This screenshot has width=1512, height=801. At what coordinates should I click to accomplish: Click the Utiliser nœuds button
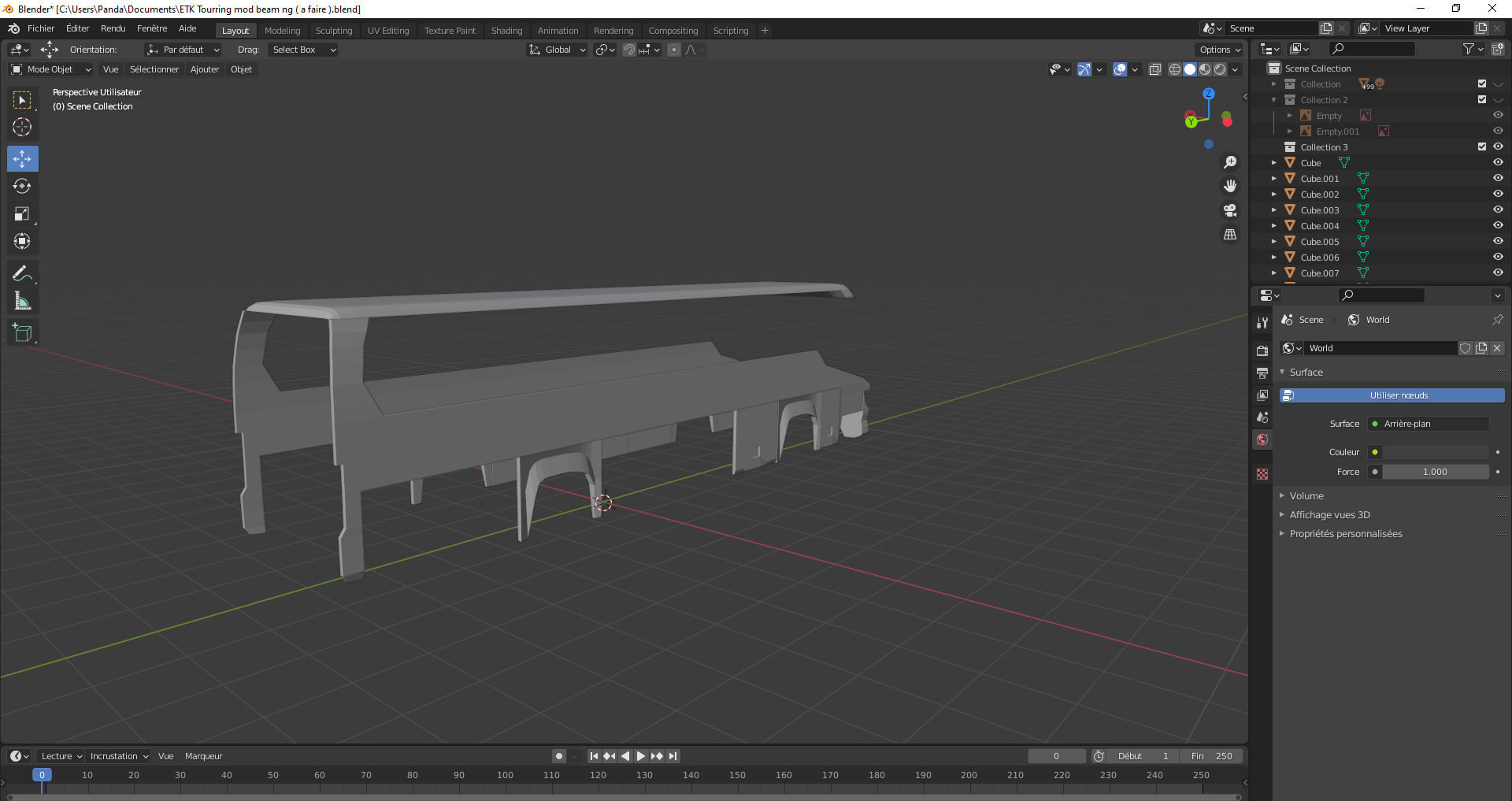[1398, 395]
